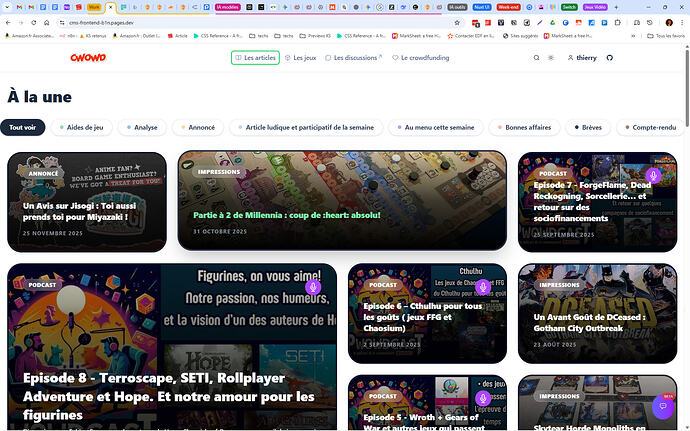Go to Les jeux section

coord(301,58)
